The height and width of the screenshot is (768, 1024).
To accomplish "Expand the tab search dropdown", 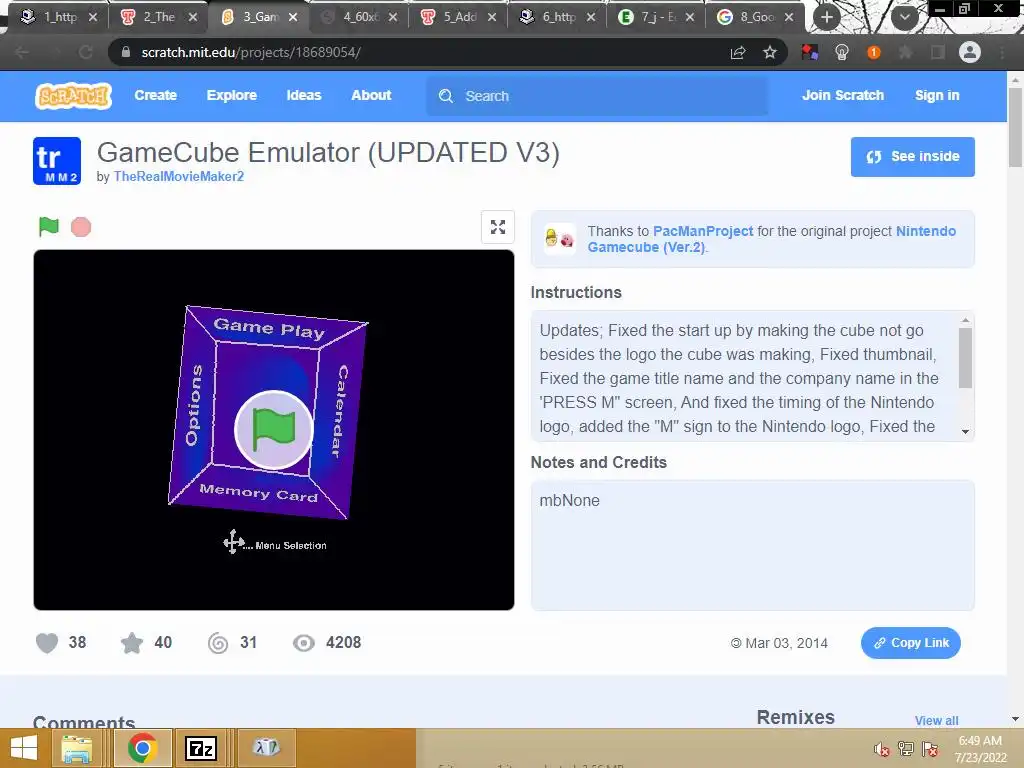I will coord(904,17).
